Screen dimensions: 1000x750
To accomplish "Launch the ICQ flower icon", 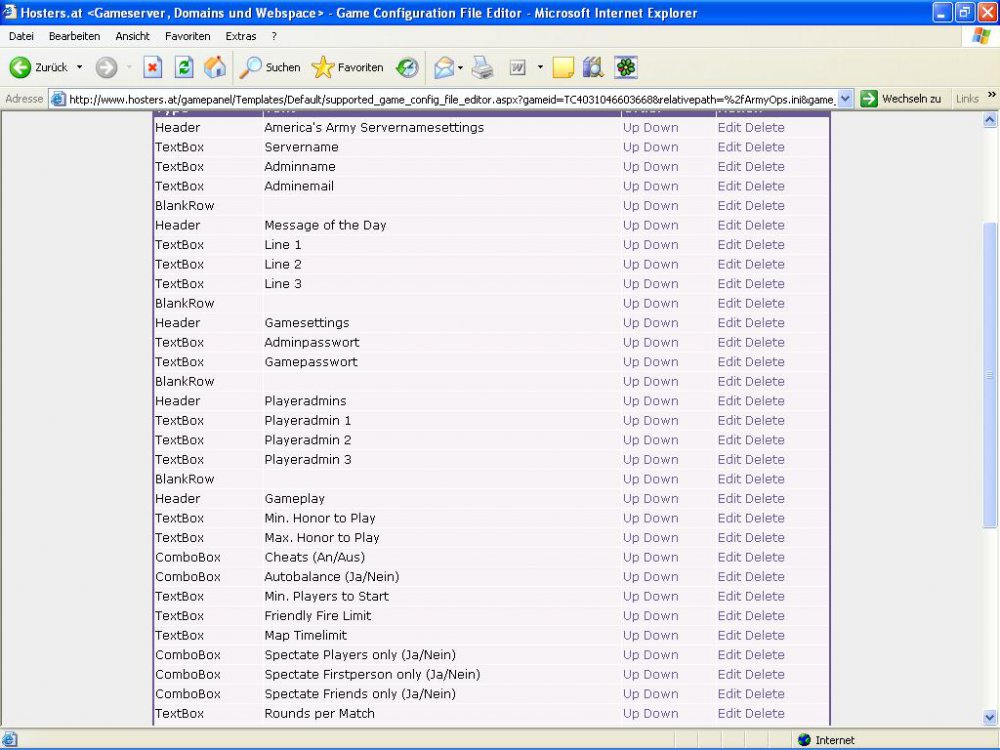I will point(626,67).
